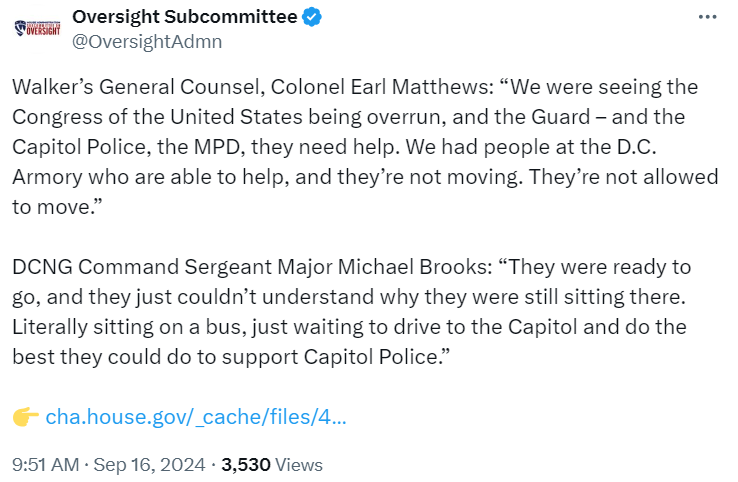Open the cha.house.gov cache files link

(x=196, y=416)
